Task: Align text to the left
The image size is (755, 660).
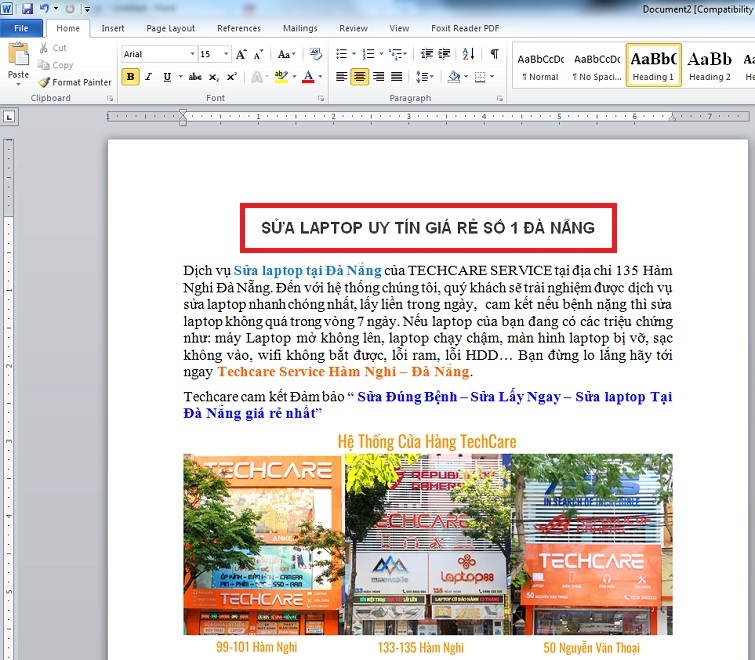Action: click(x=341, y=77)
